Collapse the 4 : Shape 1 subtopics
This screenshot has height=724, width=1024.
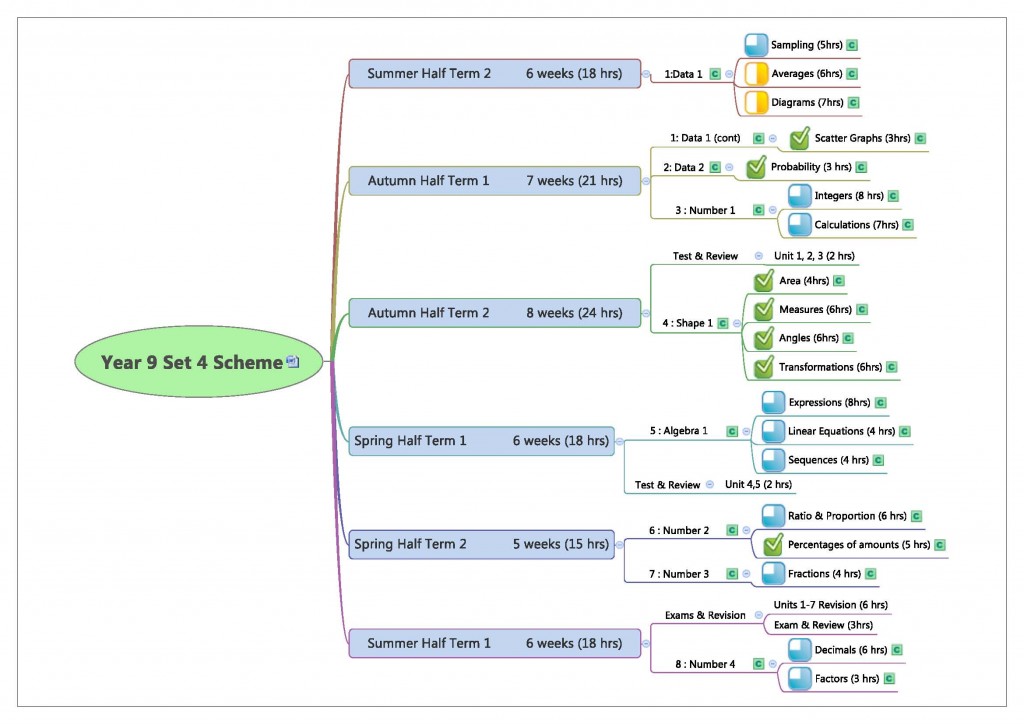pos(737,323)
